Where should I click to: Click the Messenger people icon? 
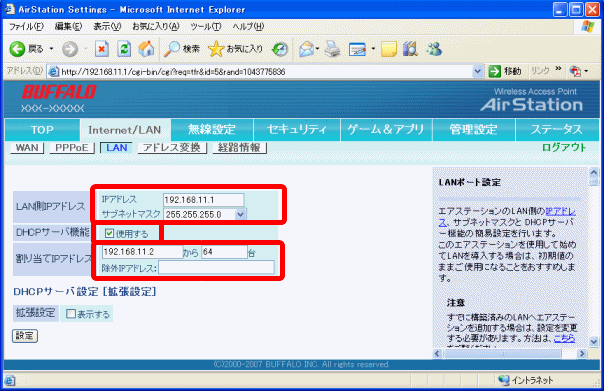coord(434,49)
